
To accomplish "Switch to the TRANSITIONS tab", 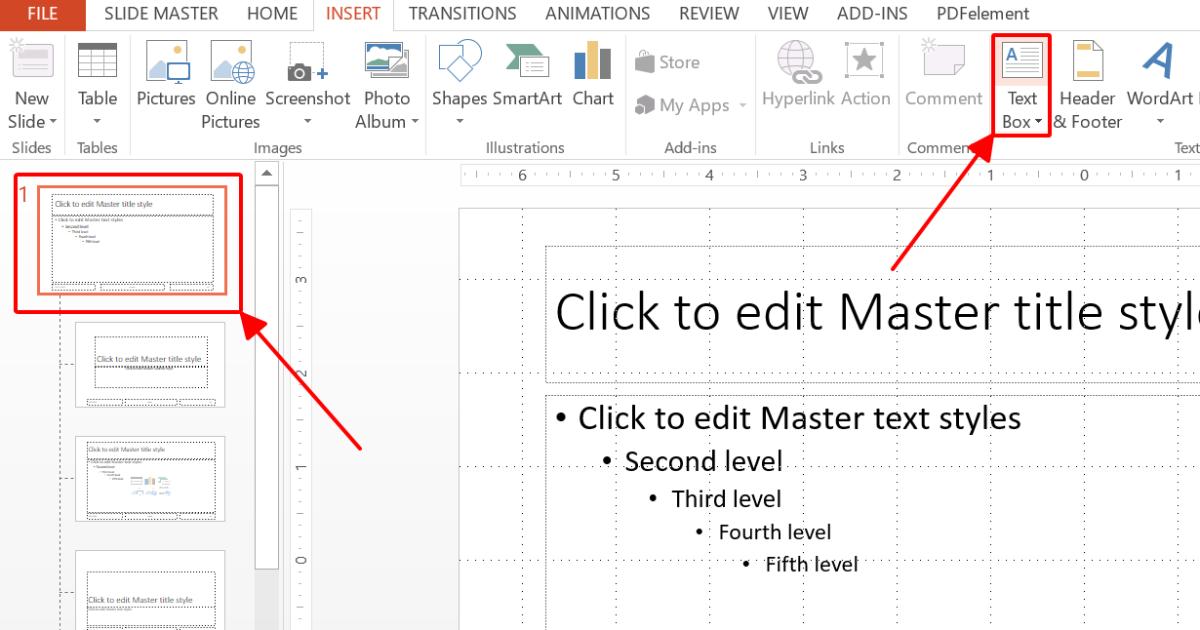I will coord(462,13).
